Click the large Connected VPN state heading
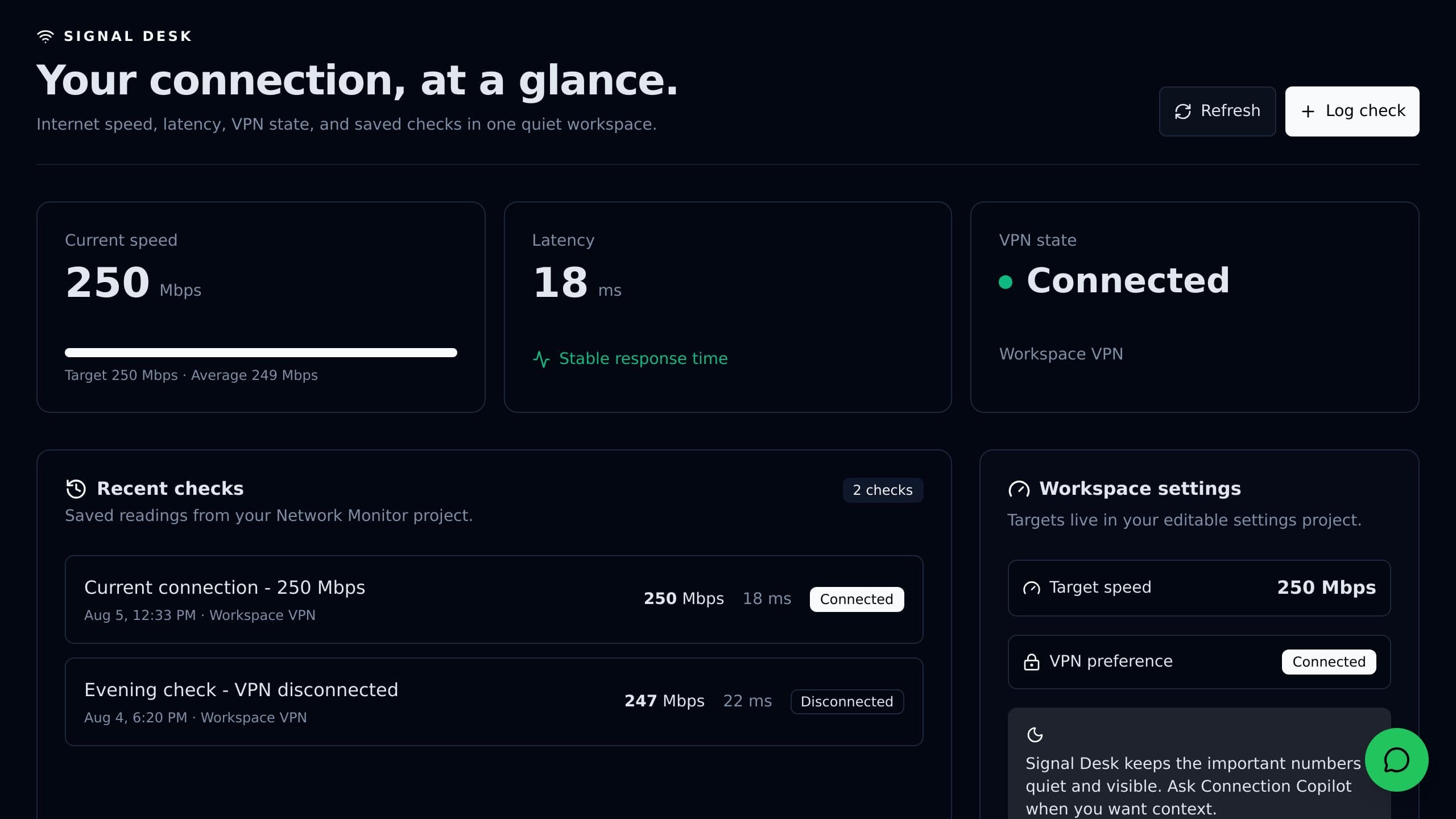The height and width of the screenshot is (819, 1456). 1128,280
